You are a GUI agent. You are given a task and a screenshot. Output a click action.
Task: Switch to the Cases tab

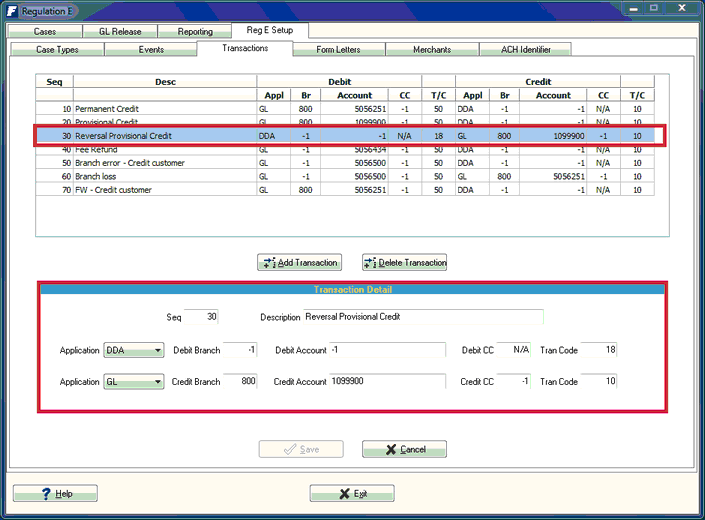pyautogui.click(x=44, y=32)
